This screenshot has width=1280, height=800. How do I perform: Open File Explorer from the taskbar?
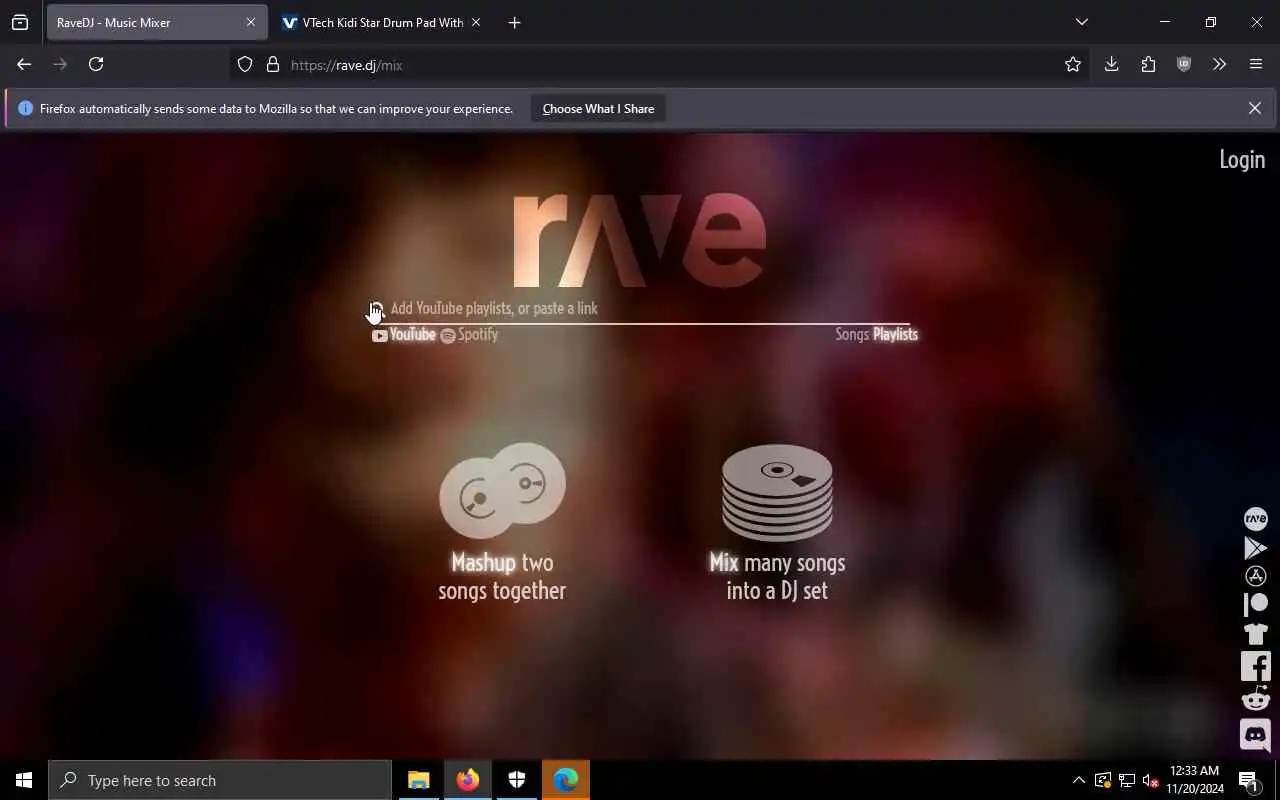click(x=419, y=780)
